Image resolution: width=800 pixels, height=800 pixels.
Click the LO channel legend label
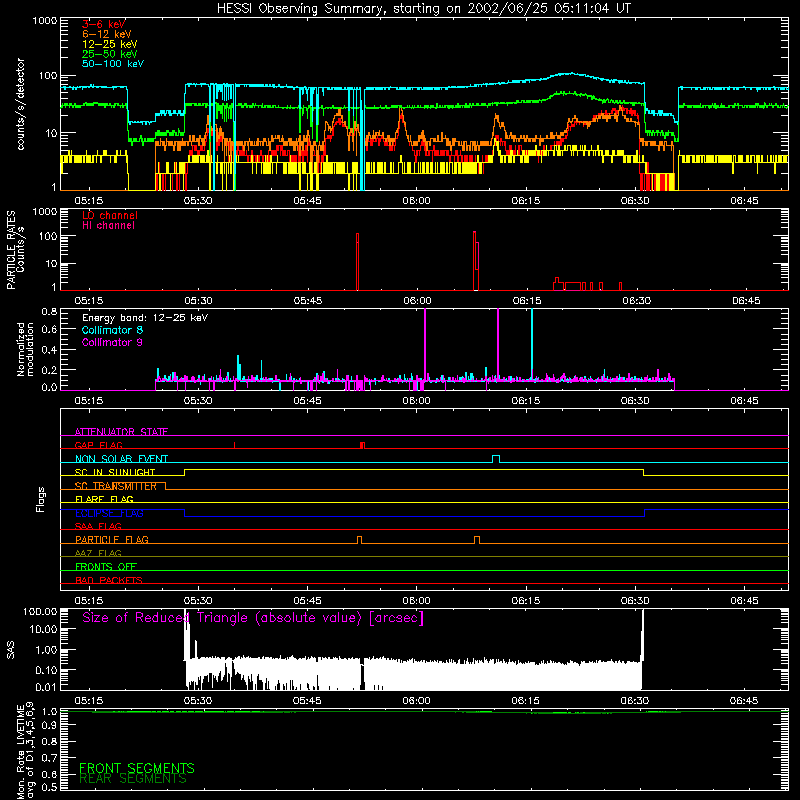click(x=110, y=215)
